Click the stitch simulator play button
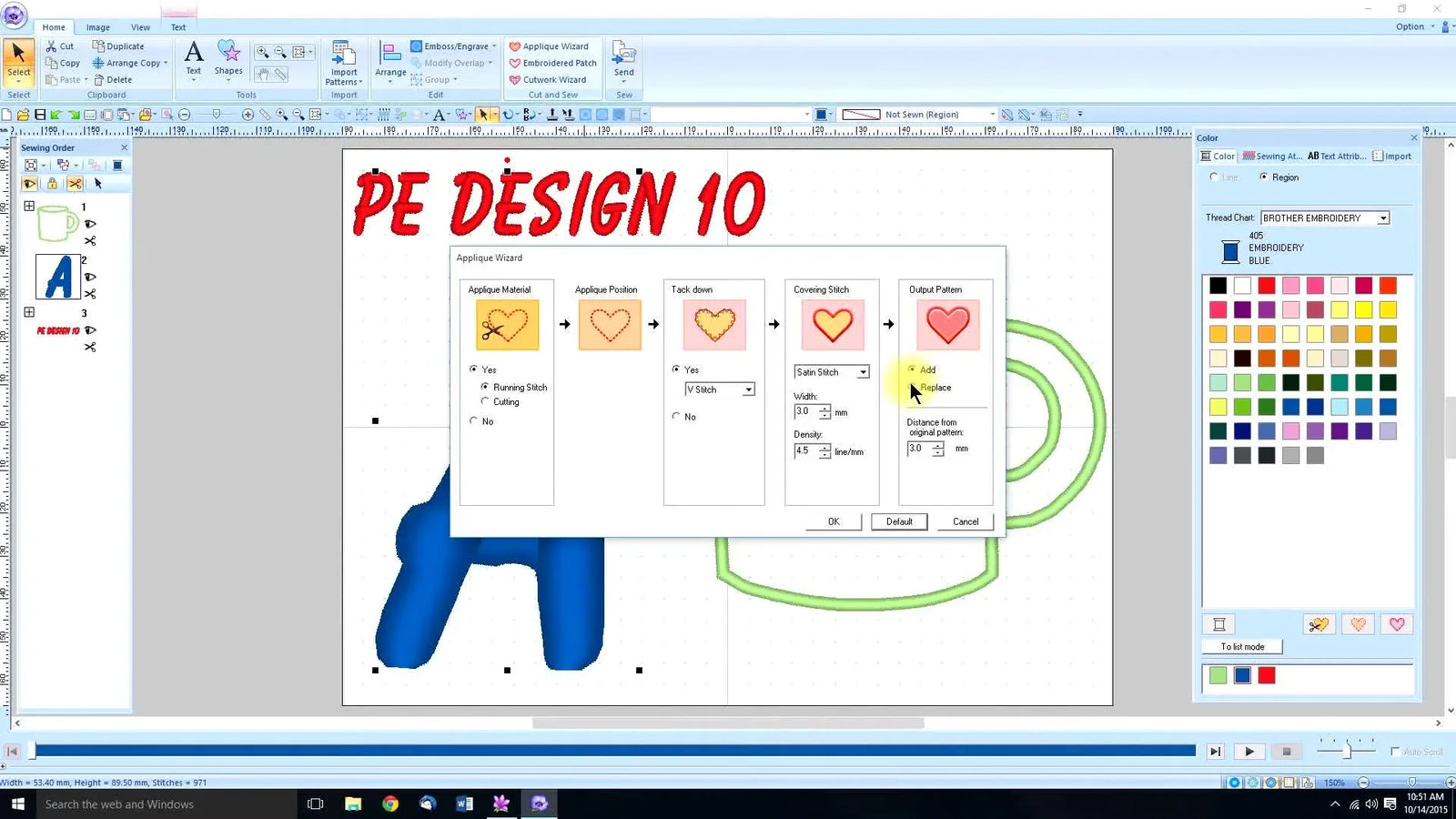This screenshot has width=1456, height=819. (1249, 752)
